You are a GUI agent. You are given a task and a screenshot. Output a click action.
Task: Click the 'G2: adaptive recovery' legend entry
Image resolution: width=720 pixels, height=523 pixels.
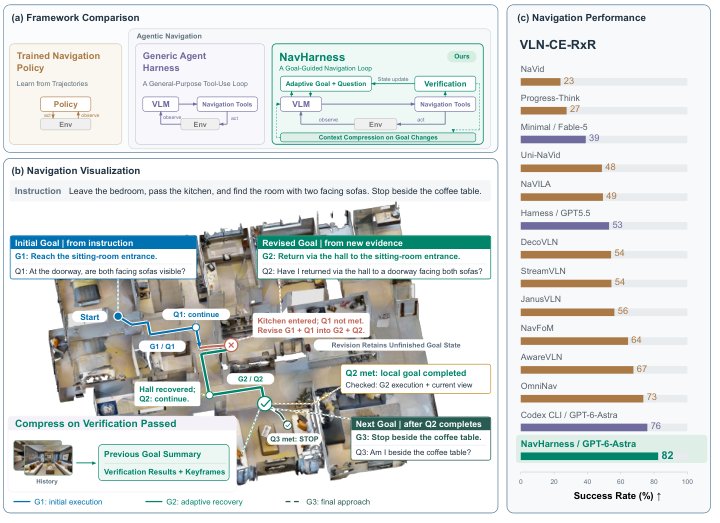(194, 502)
